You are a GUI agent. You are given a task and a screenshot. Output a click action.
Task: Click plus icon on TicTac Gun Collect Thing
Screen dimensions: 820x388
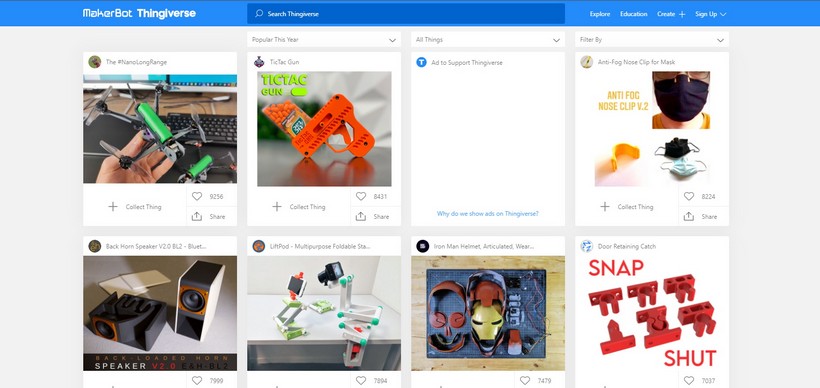click(277, 207)
